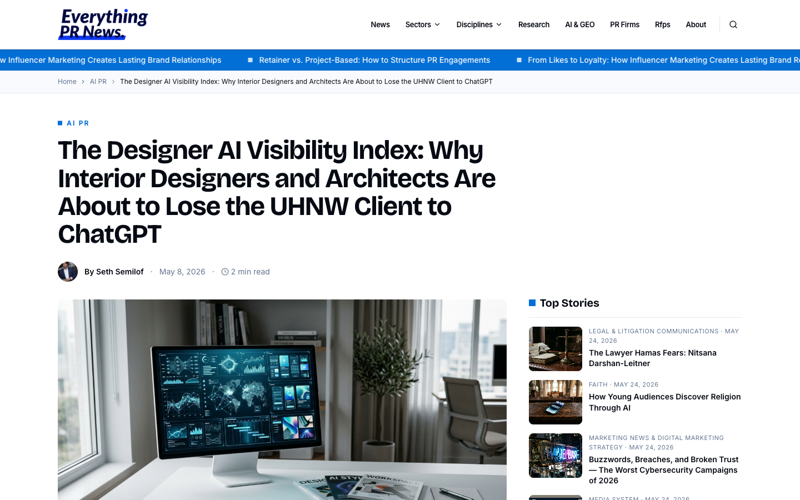
Task: Click Seth Semilof's author avatar
Action: [67, 271]
